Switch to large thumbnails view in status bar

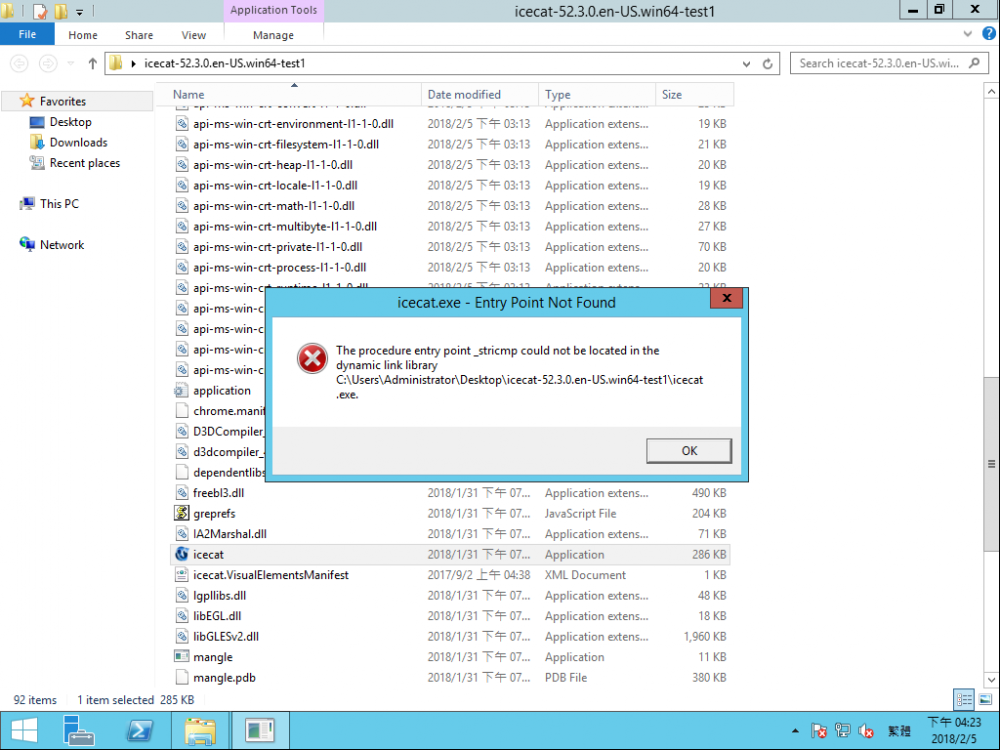984,700
